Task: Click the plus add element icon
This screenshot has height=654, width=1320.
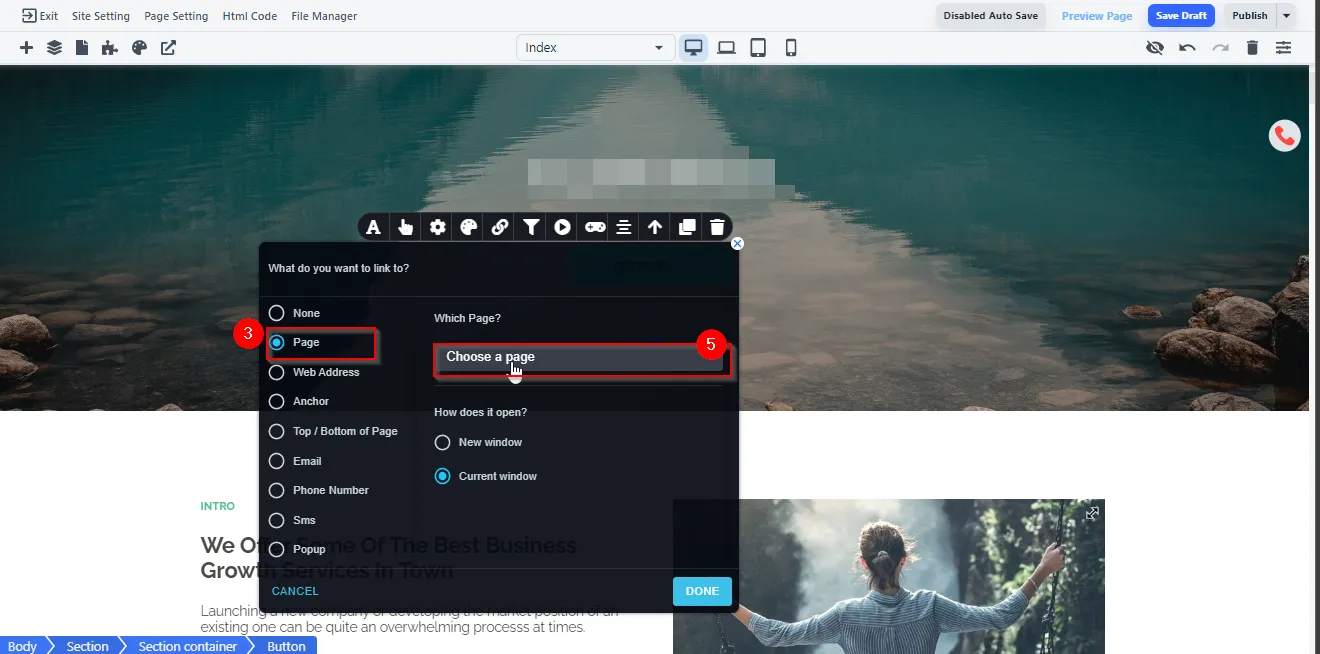Action: pyautogui.click(x=26, y=47)
